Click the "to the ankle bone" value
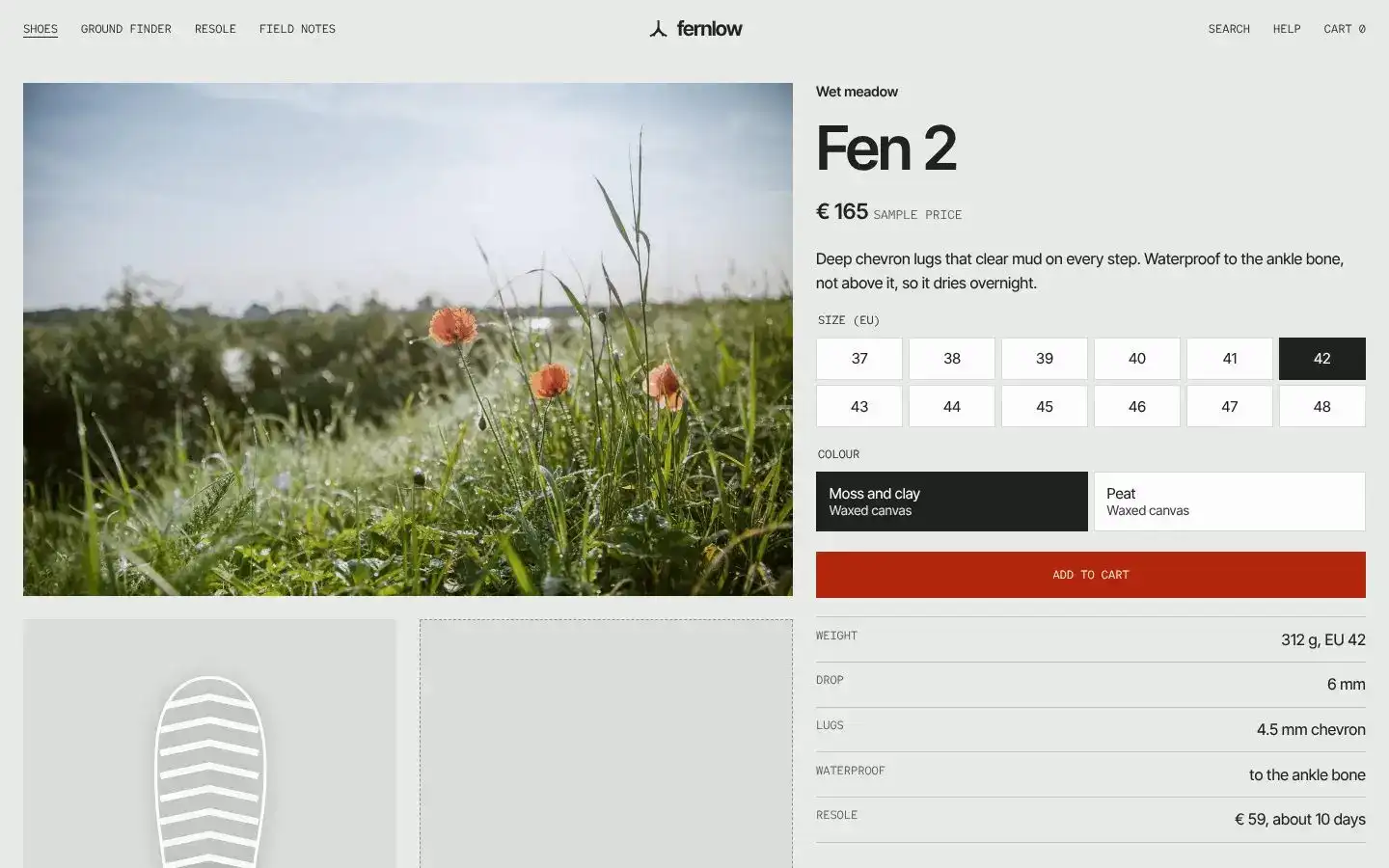Image resolution: width=1389 pixels, height=868 pixels. point(1307,774)
